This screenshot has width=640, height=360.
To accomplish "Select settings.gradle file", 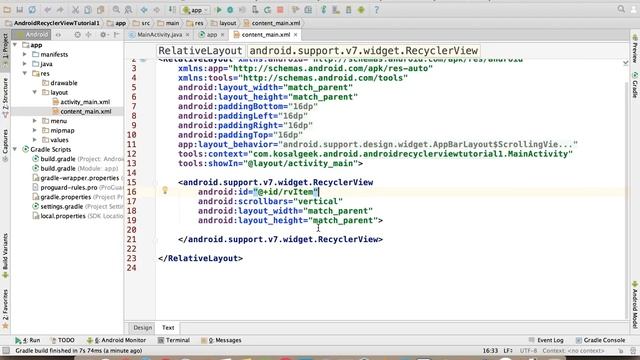I will click(x=57, y=207).
